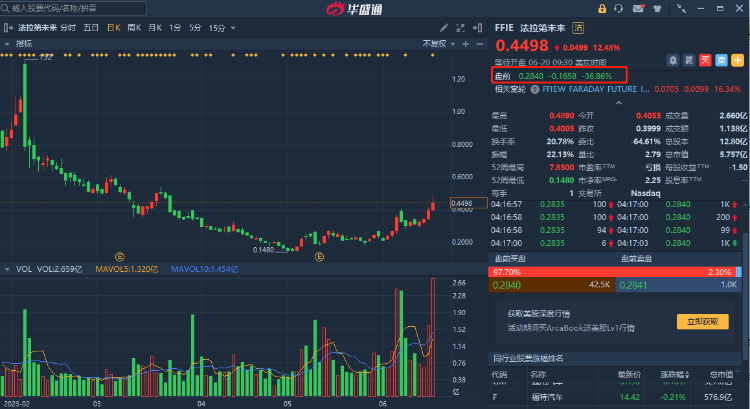Click the price alert bell icon
This screenshot has width=750, height=409.
point(673,60)
